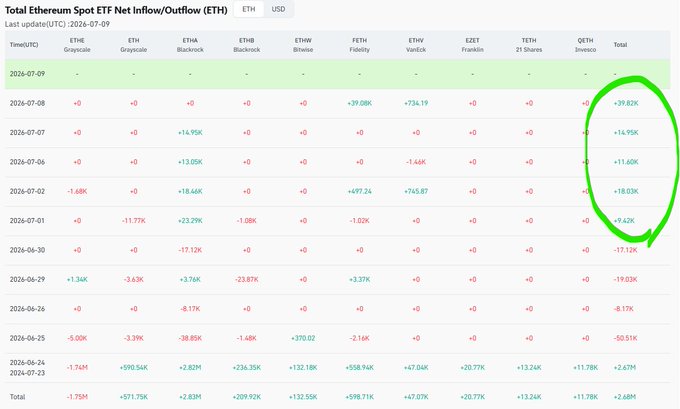Select the ETHE Grayscale column header
Screen dimensions: 680x409
[77, 45]
